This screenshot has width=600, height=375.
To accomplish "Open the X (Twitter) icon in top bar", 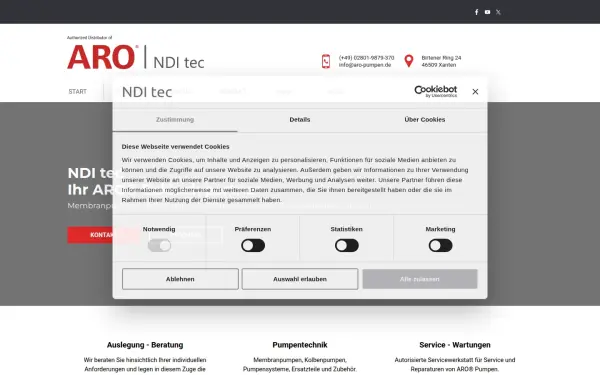I will [498, 12].
